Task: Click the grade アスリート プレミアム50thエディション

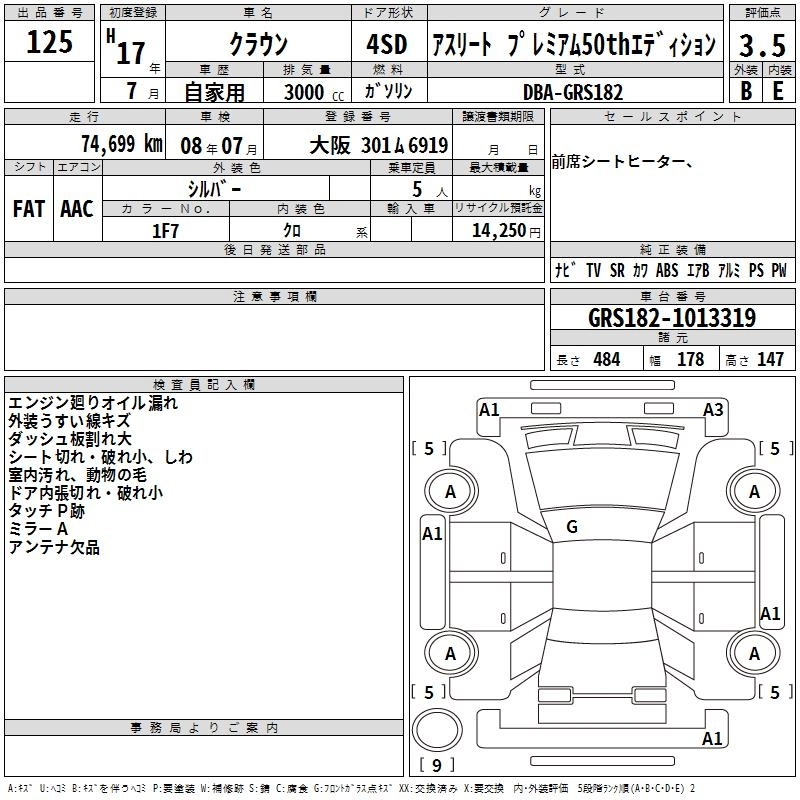Action: click(x=574, y=44)
